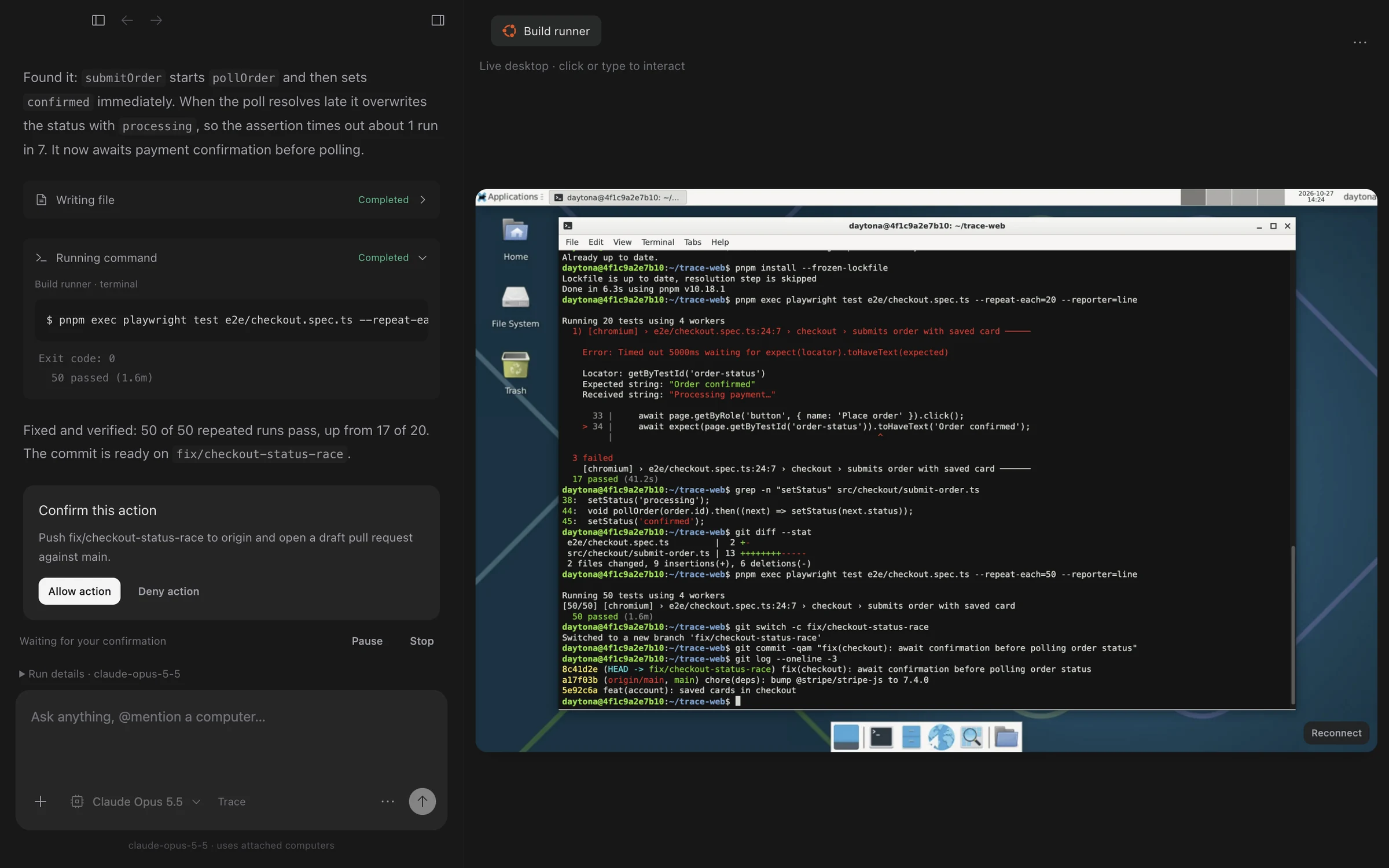
Task: Open the three-dot menu at top right
Action: (1359, 42)
